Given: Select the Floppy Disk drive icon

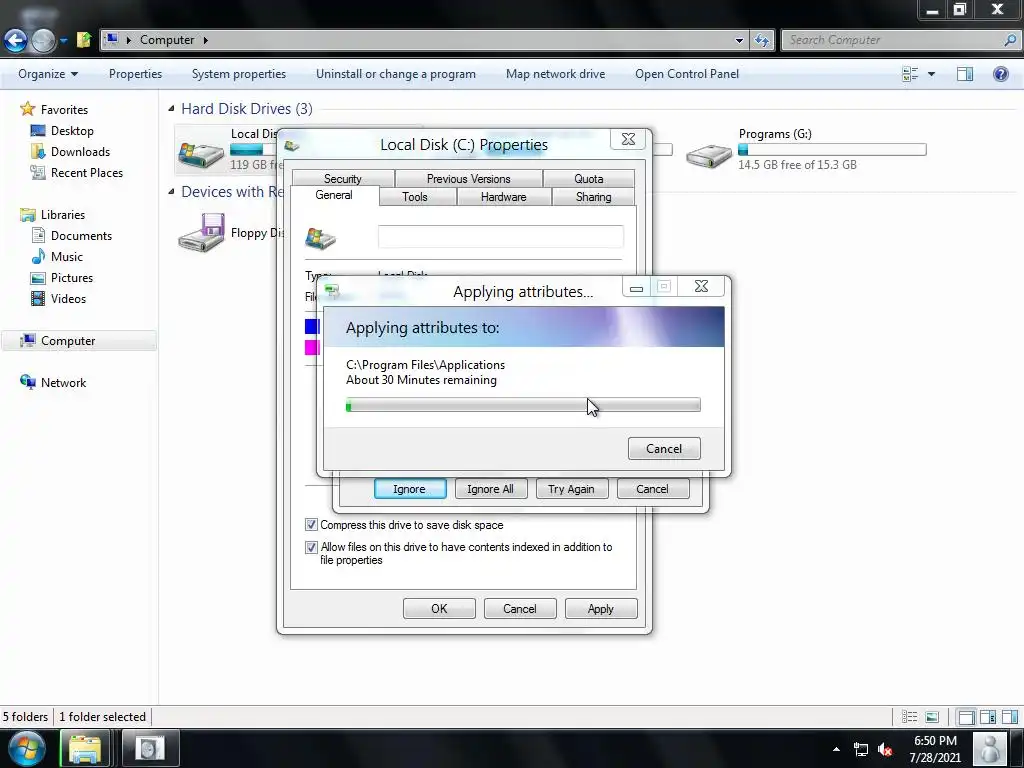Looking at the screenshot, I should point(202,232).
